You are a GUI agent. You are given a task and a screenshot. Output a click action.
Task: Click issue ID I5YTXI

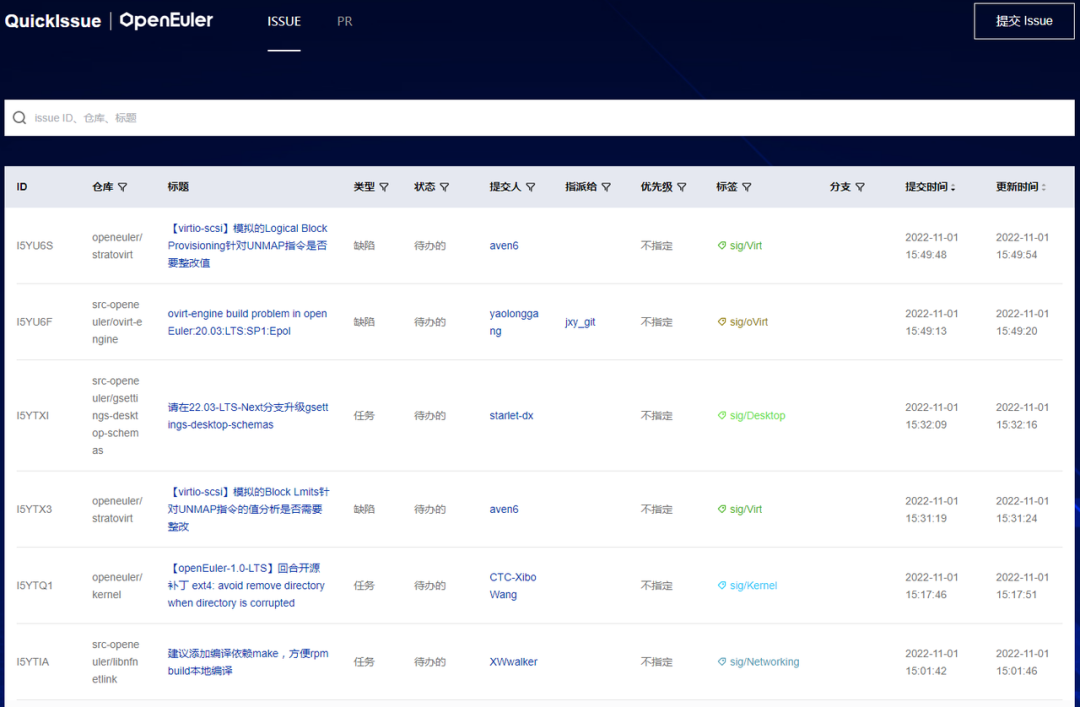tap(32, 416)
